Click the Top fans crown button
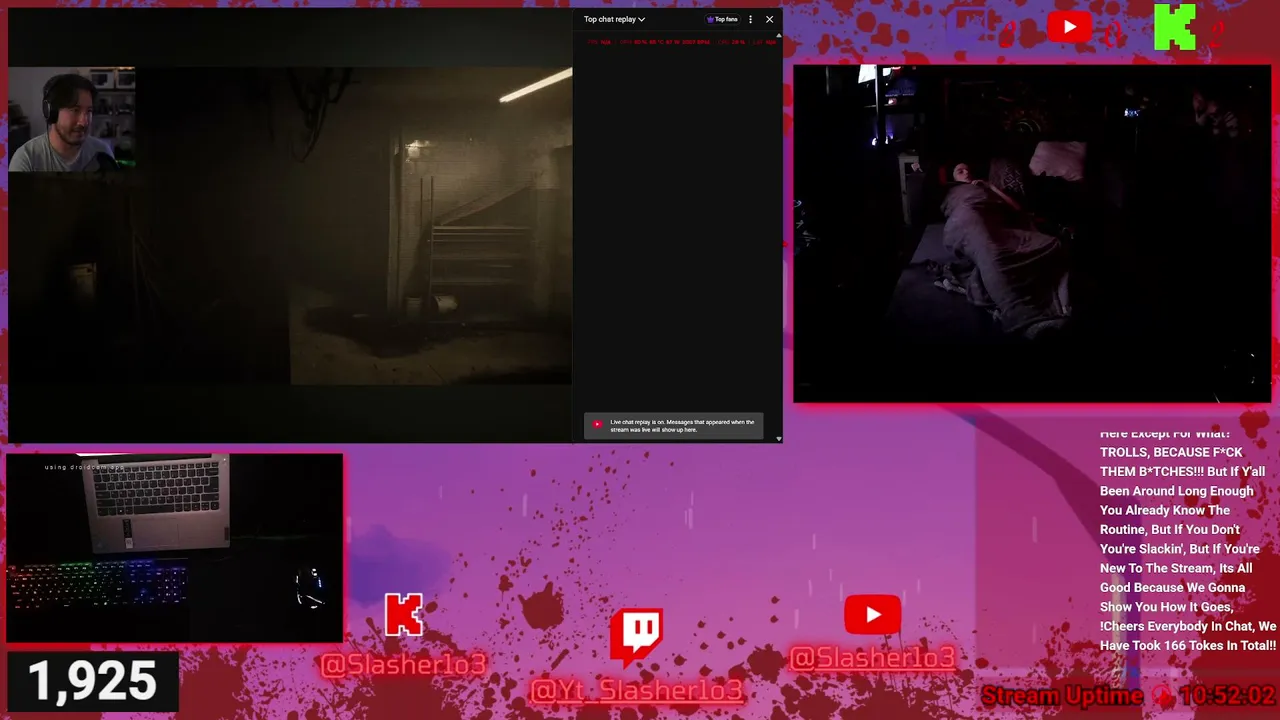 pyautogui.click(x=722, y=19)
